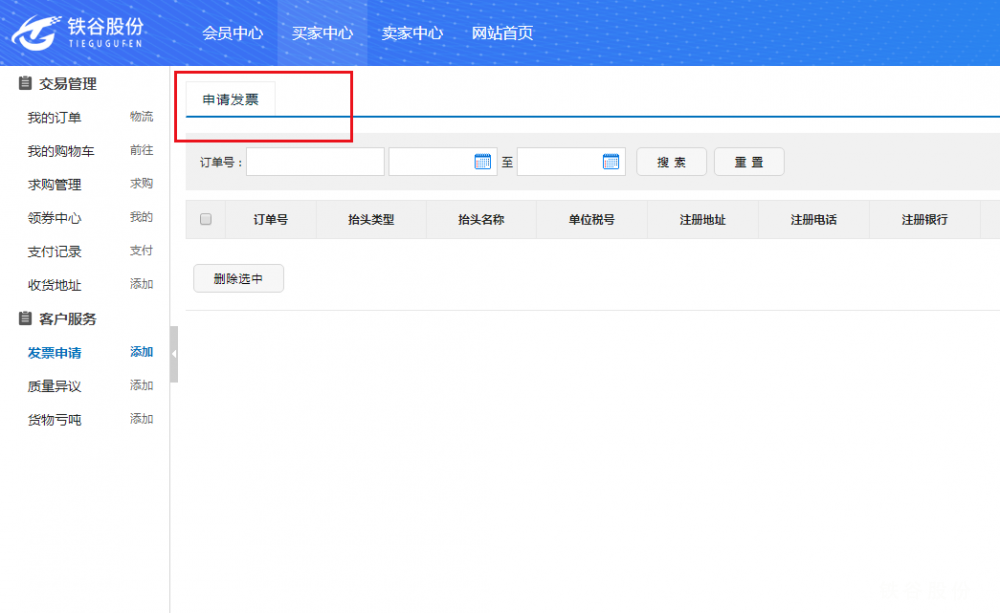Open 我的购物车 in the sidebar

[x=60, y=151]
